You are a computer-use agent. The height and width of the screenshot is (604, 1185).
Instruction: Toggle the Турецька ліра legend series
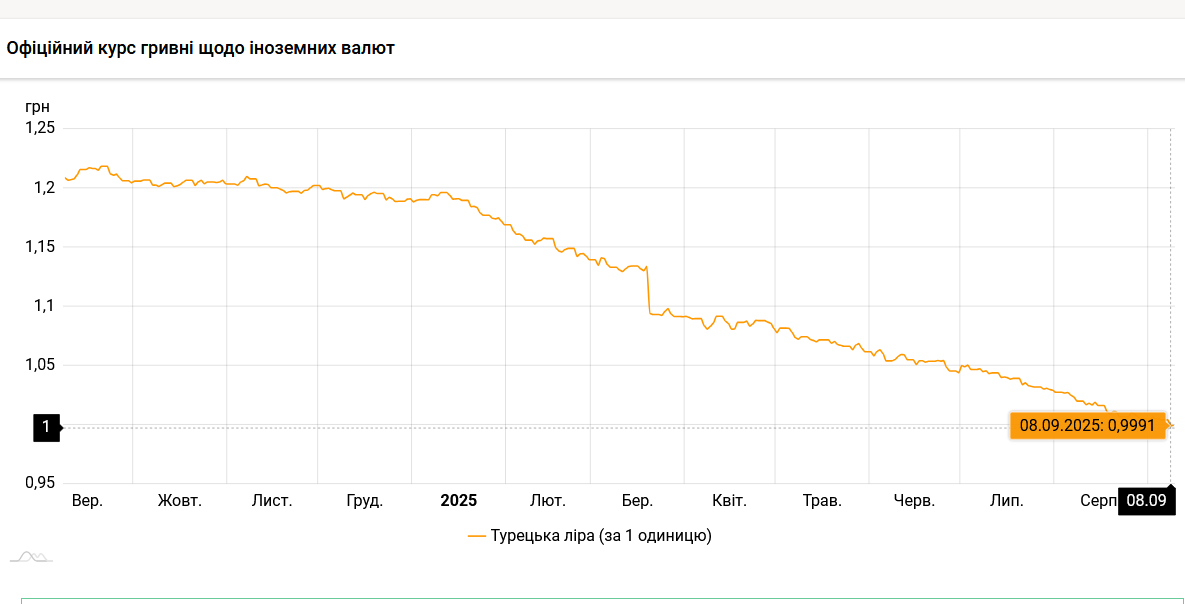click(600, 536)
